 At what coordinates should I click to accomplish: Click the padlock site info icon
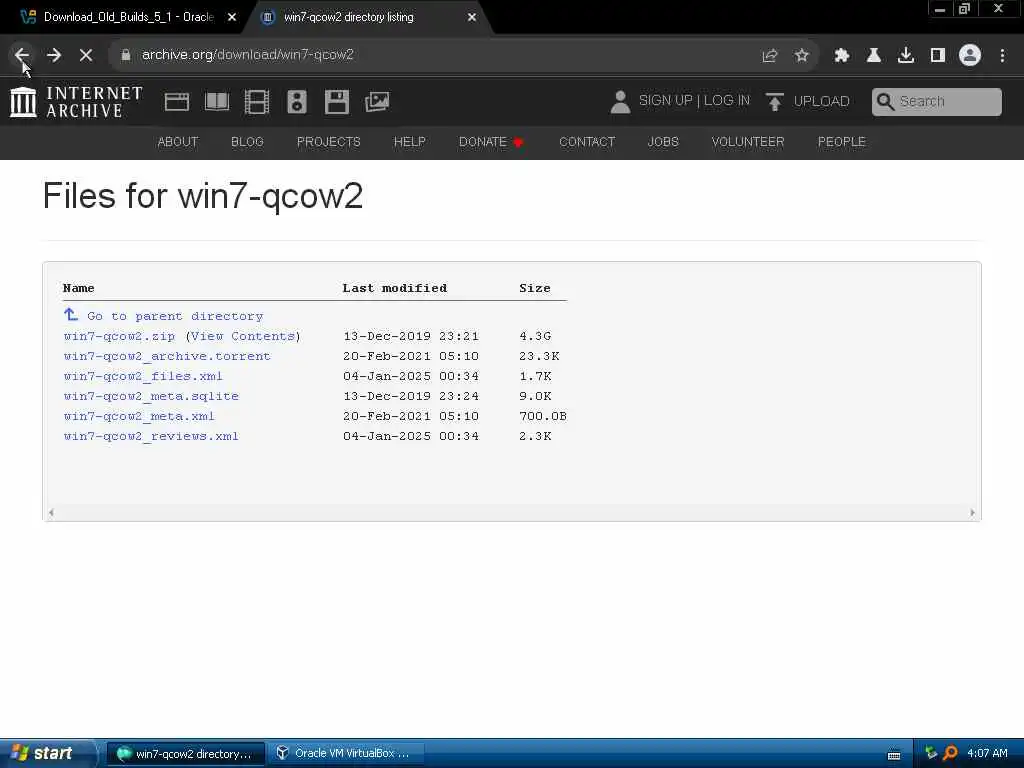pyautogui.click(x=125, y=55)
